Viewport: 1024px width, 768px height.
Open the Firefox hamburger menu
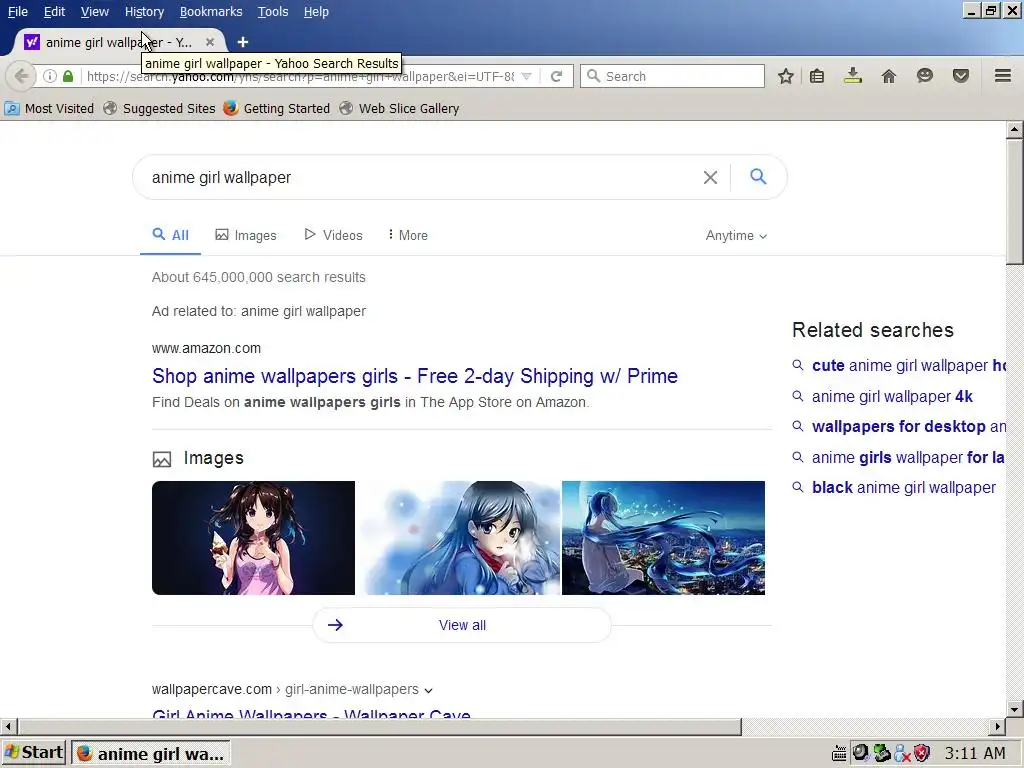(1003, 76)
